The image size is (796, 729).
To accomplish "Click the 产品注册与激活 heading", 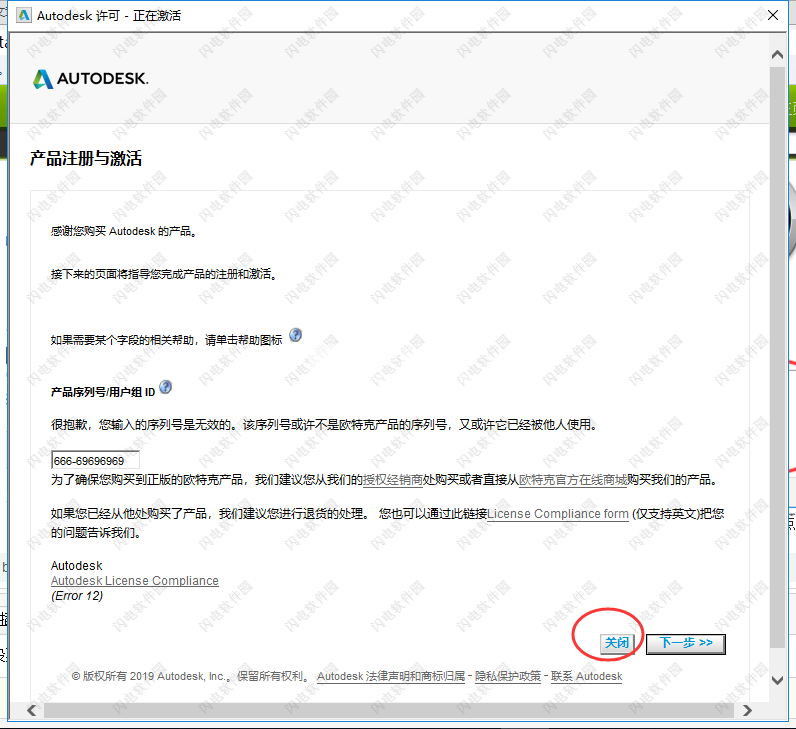I will [86, 158].
